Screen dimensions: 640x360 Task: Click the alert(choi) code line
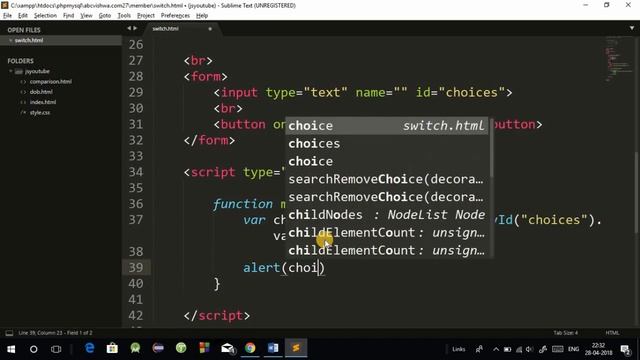coord(284,268)
